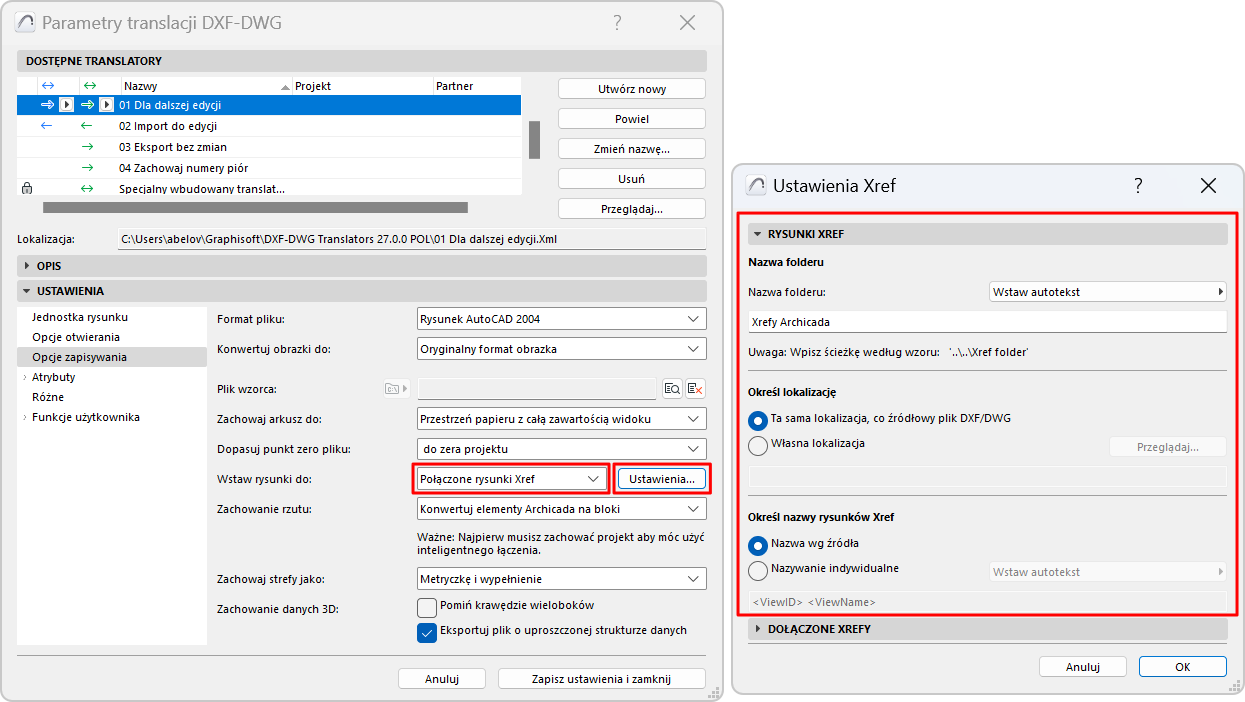Open the Zachowaj arkusz do dropdown
Viewport: 1245px width, 702px height.
coord(561,419)
